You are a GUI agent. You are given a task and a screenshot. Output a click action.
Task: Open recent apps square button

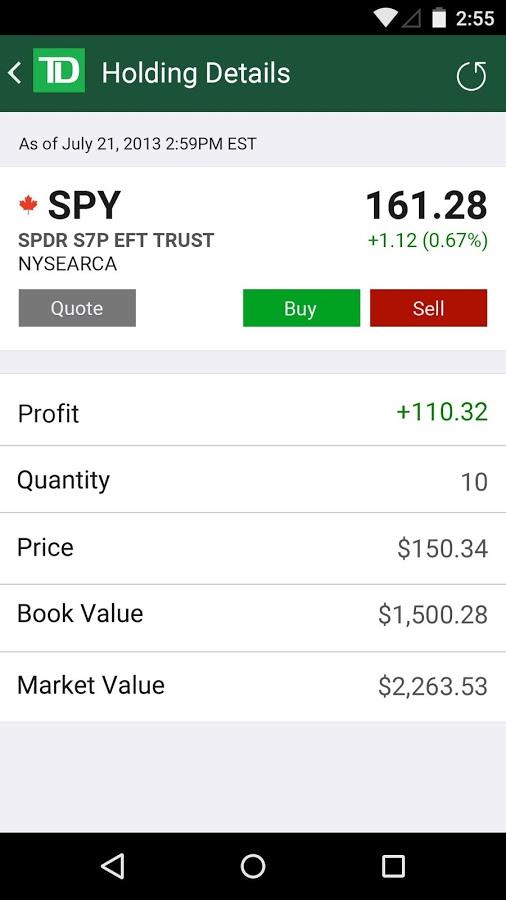394,866
